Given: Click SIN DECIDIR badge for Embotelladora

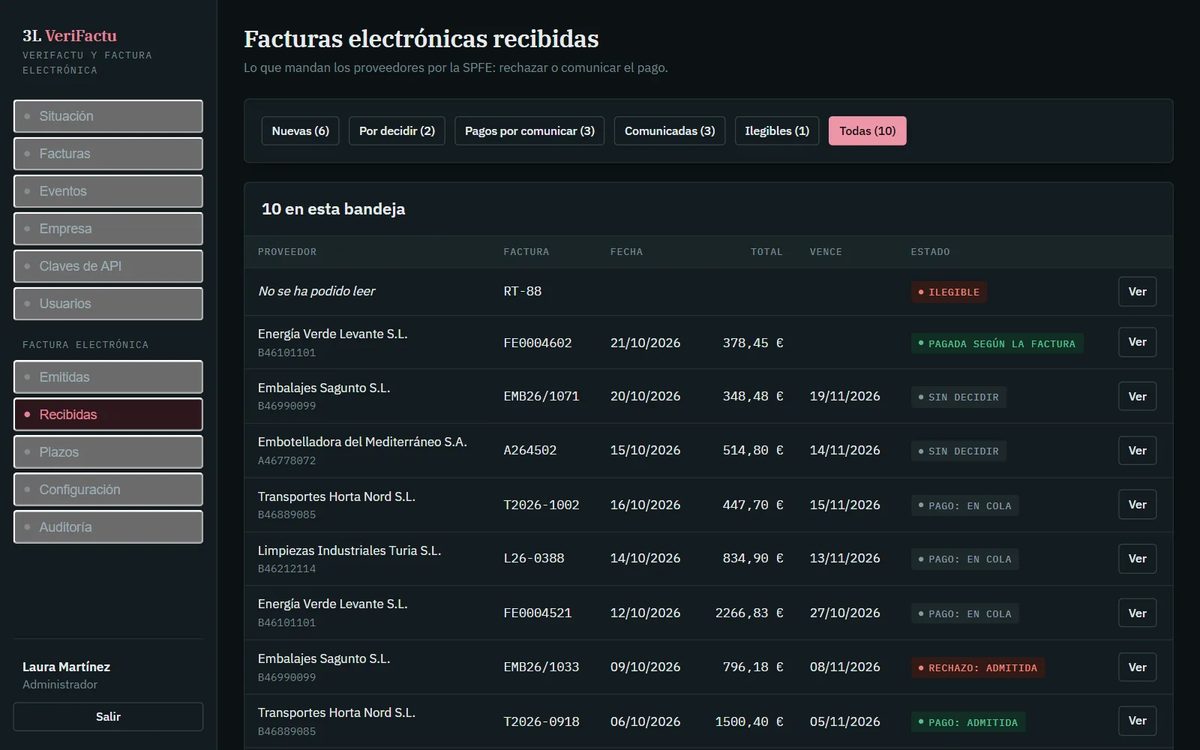Looking at the screenshot, I should 959,451.
